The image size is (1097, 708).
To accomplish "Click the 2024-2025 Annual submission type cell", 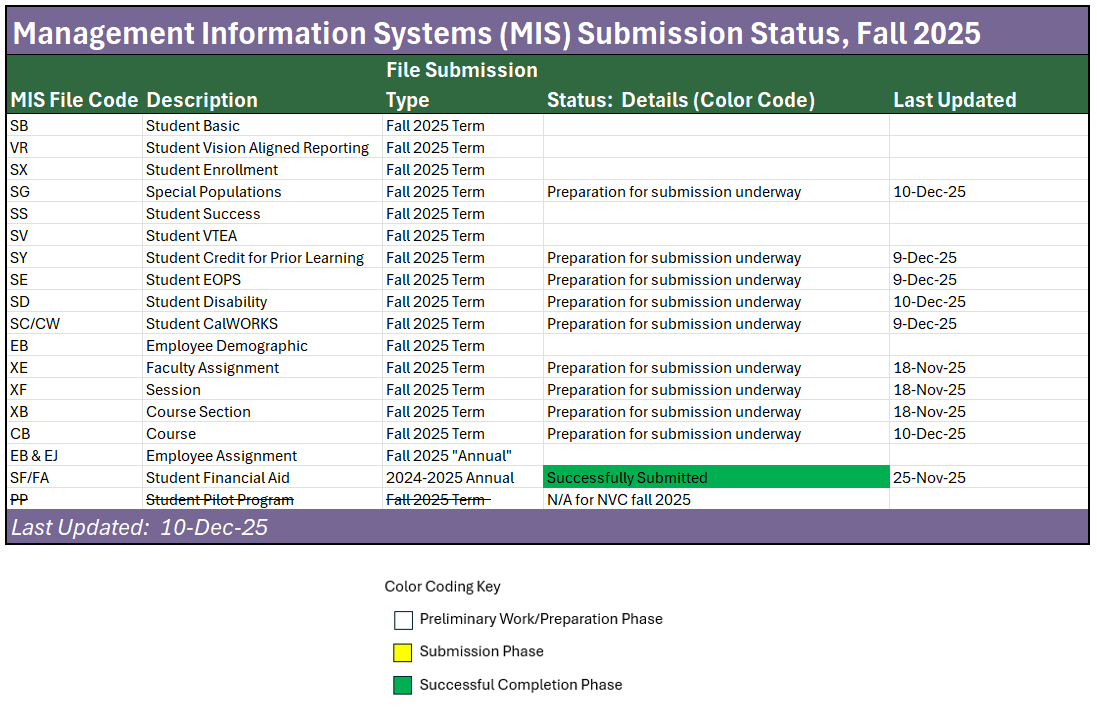I will (450, 478).
